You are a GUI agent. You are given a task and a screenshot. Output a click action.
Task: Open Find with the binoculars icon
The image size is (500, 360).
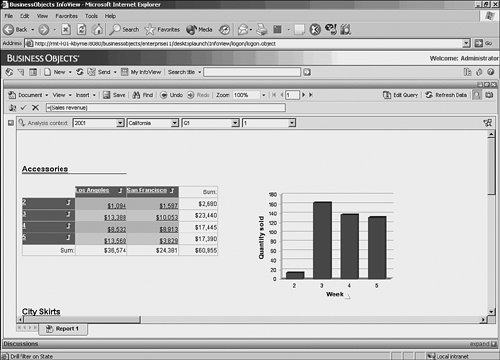[136, 95]
